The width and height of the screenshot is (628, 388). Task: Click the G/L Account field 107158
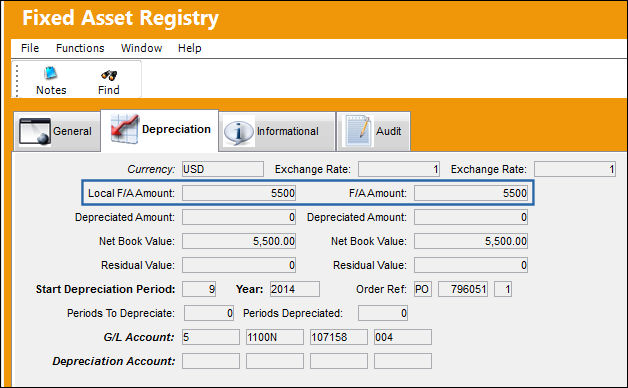[x=339, y=337]
